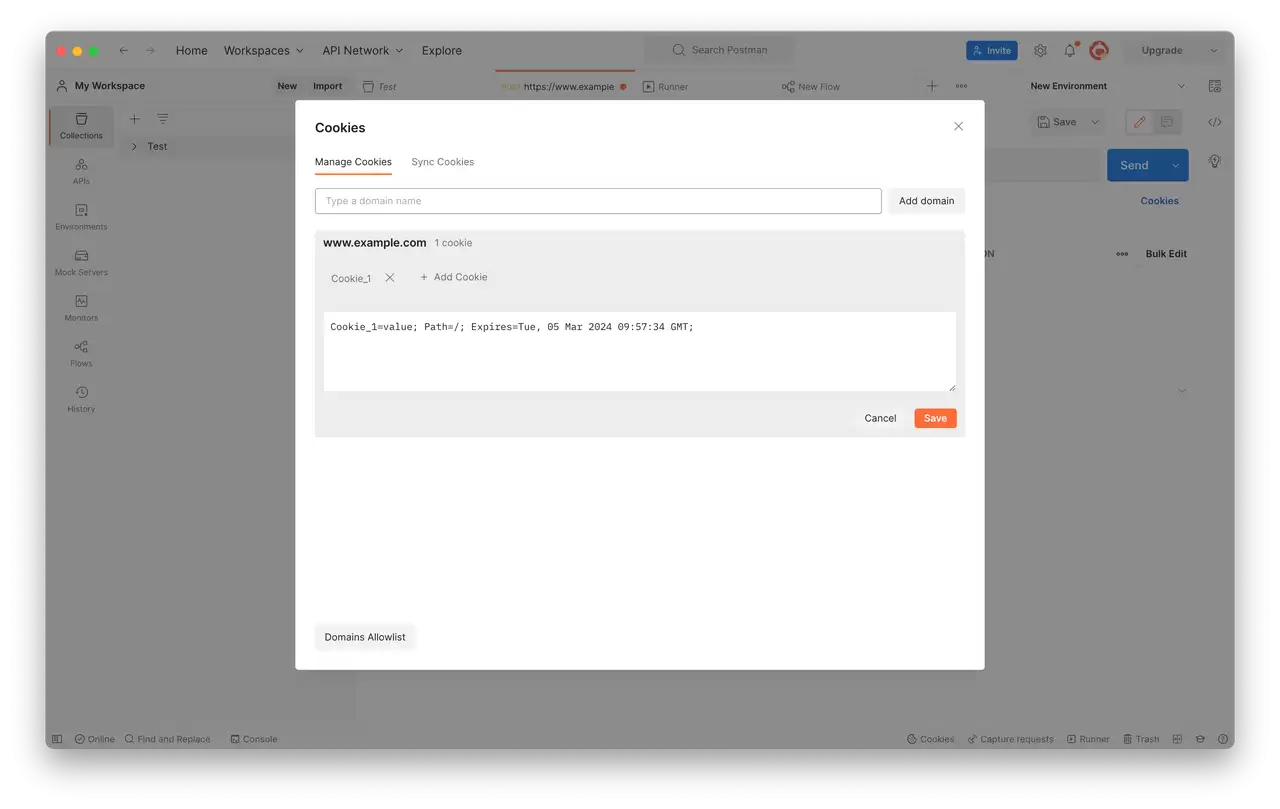Expand the Test collection tree item
1280x809 pixels.
[134, 146]
